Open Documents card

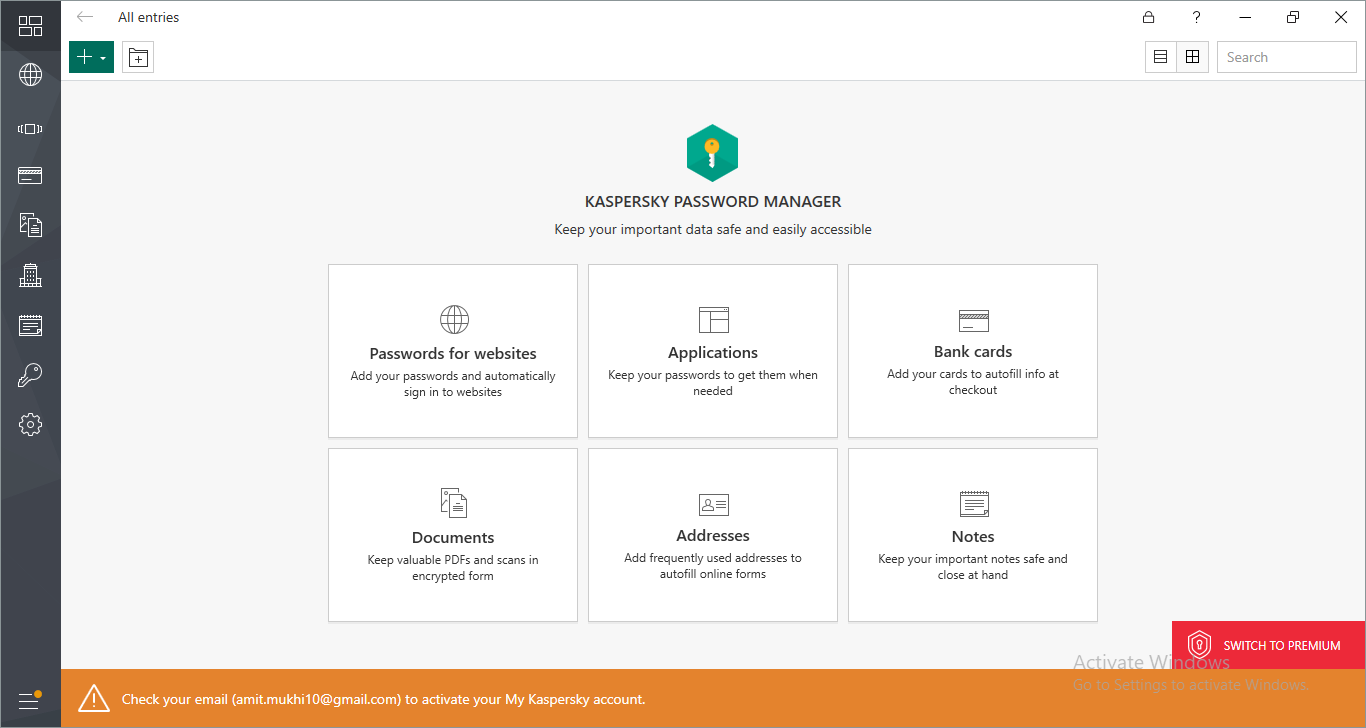[453, 535]
